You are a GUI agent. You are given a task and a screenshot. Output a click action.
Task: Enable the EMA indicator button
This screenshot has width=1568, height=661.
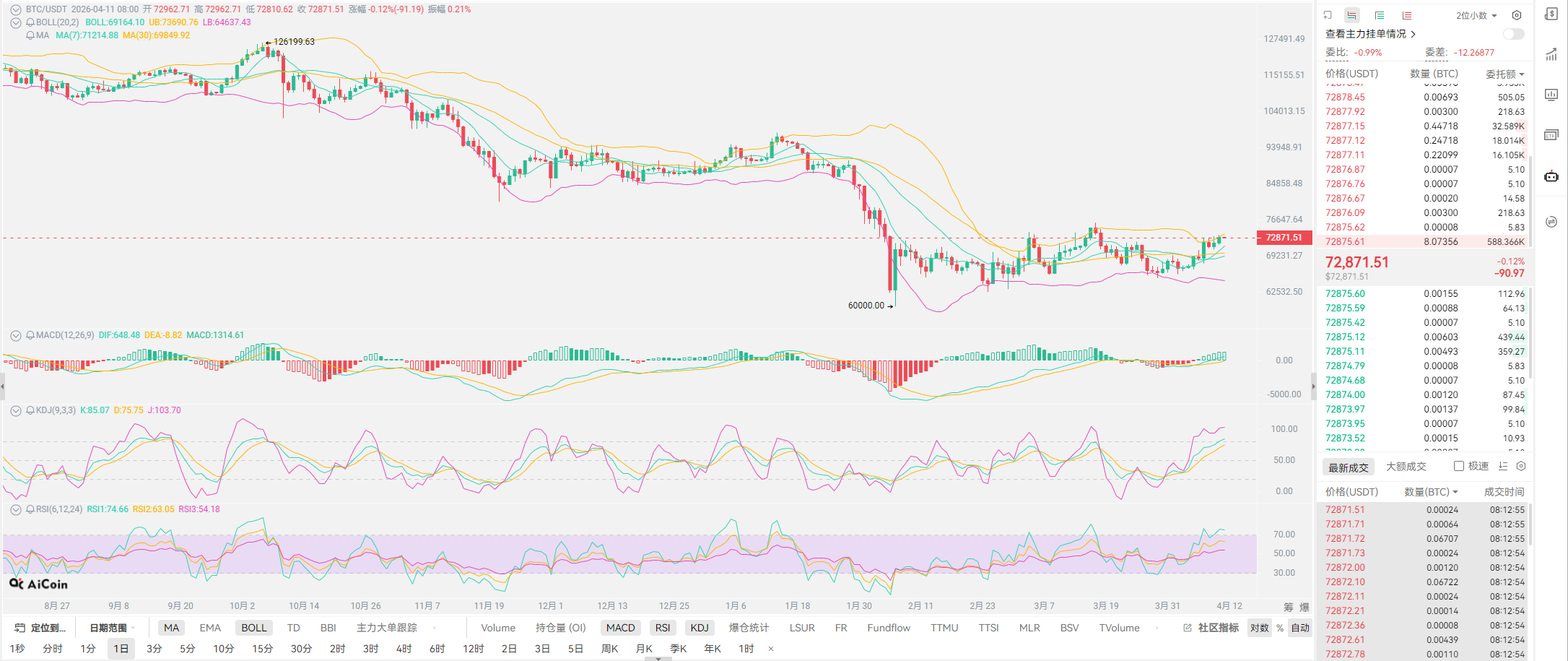210,628
